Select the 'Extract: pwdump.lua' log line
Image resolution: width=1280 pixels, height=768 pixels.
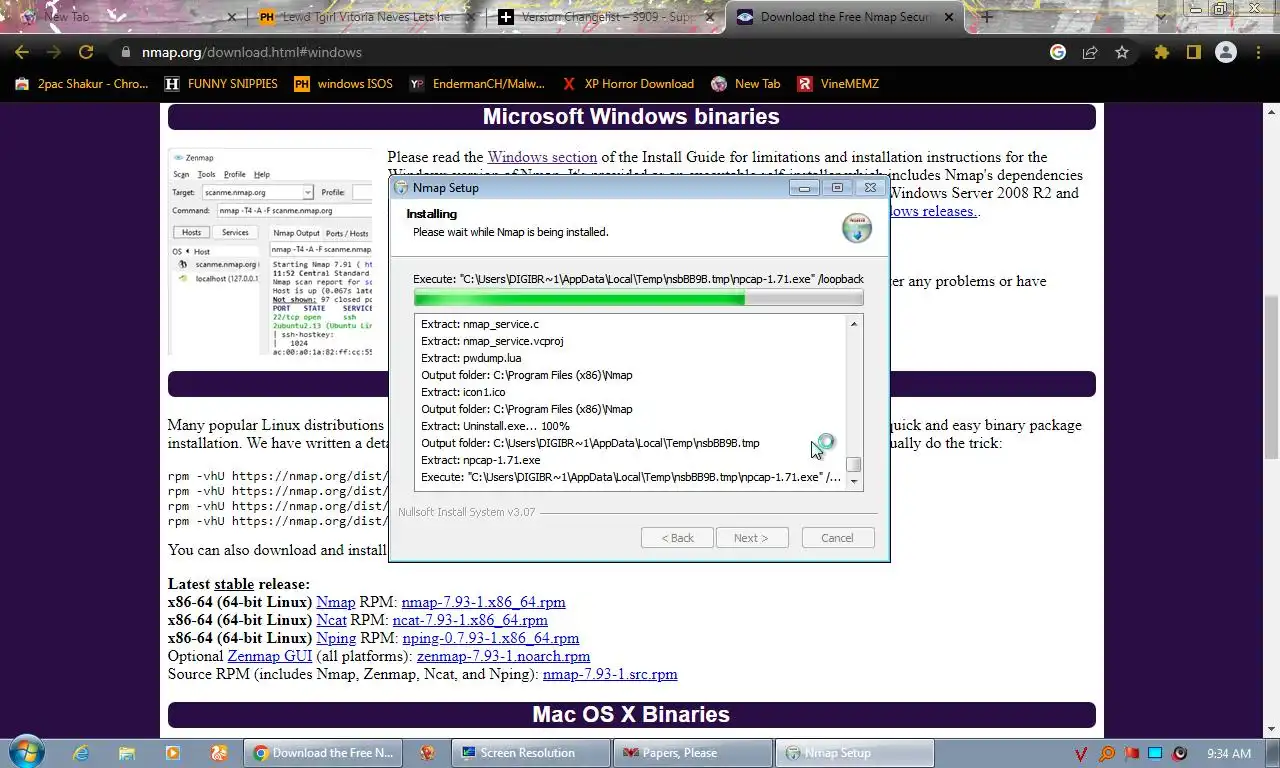(x=471, y=358)
